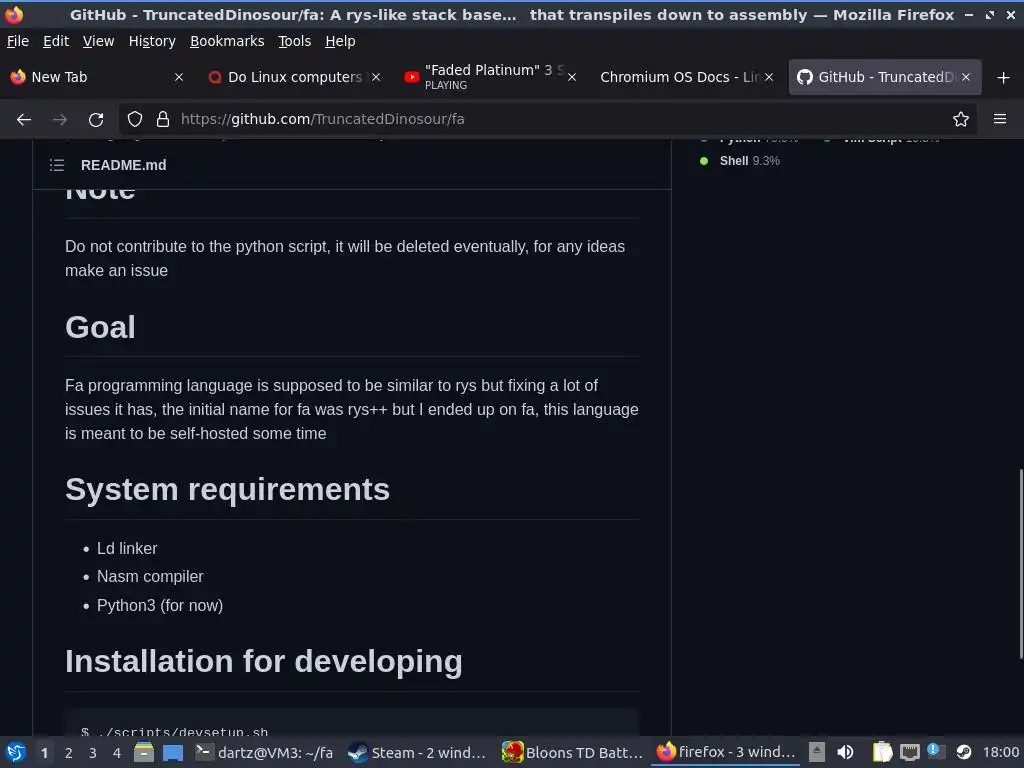Open the Firefox hamburger application menu

1000,120
